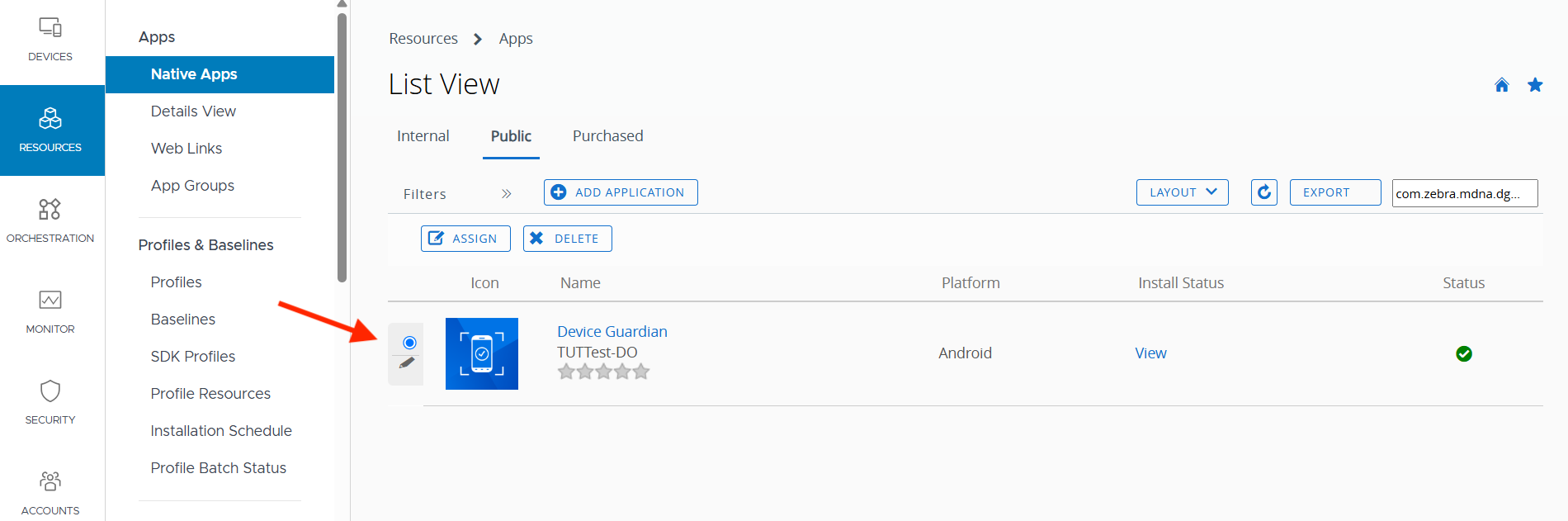This screenshot has width=1568, height=521.
Task: Open the Accounts section icon
Action: 50,481
